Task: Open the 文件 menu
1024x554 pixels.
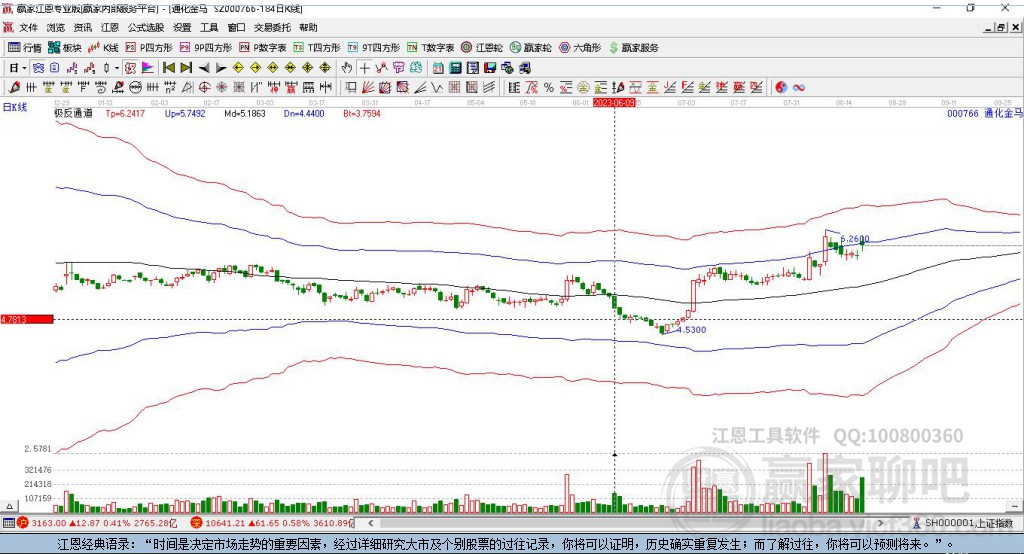Action: pyautogui.click(x=28, y=27)
